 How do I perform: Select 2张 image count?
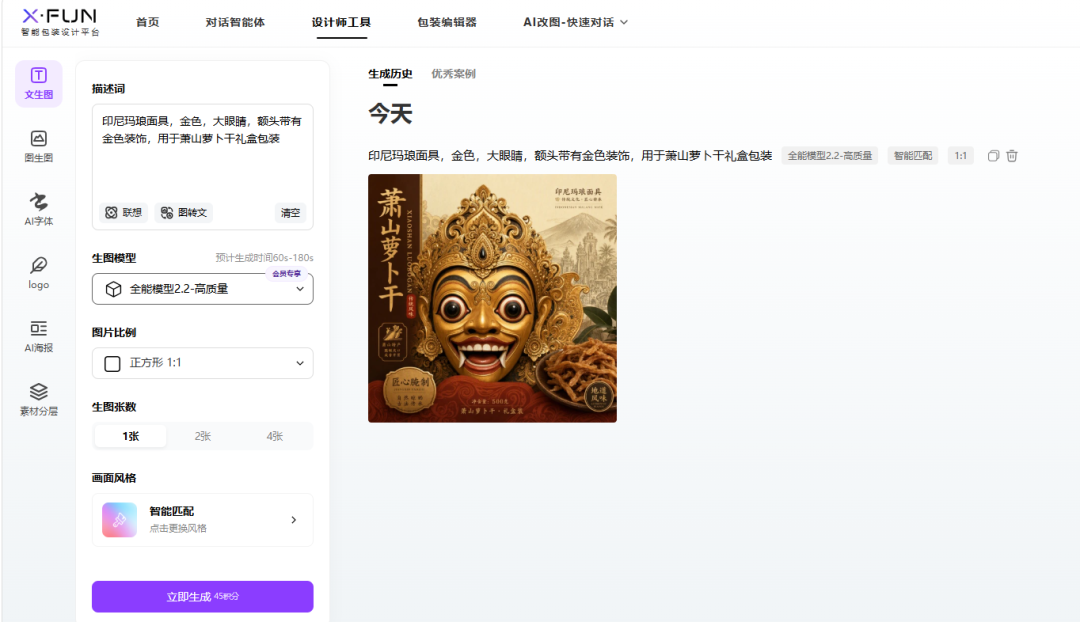pos(202,436)
